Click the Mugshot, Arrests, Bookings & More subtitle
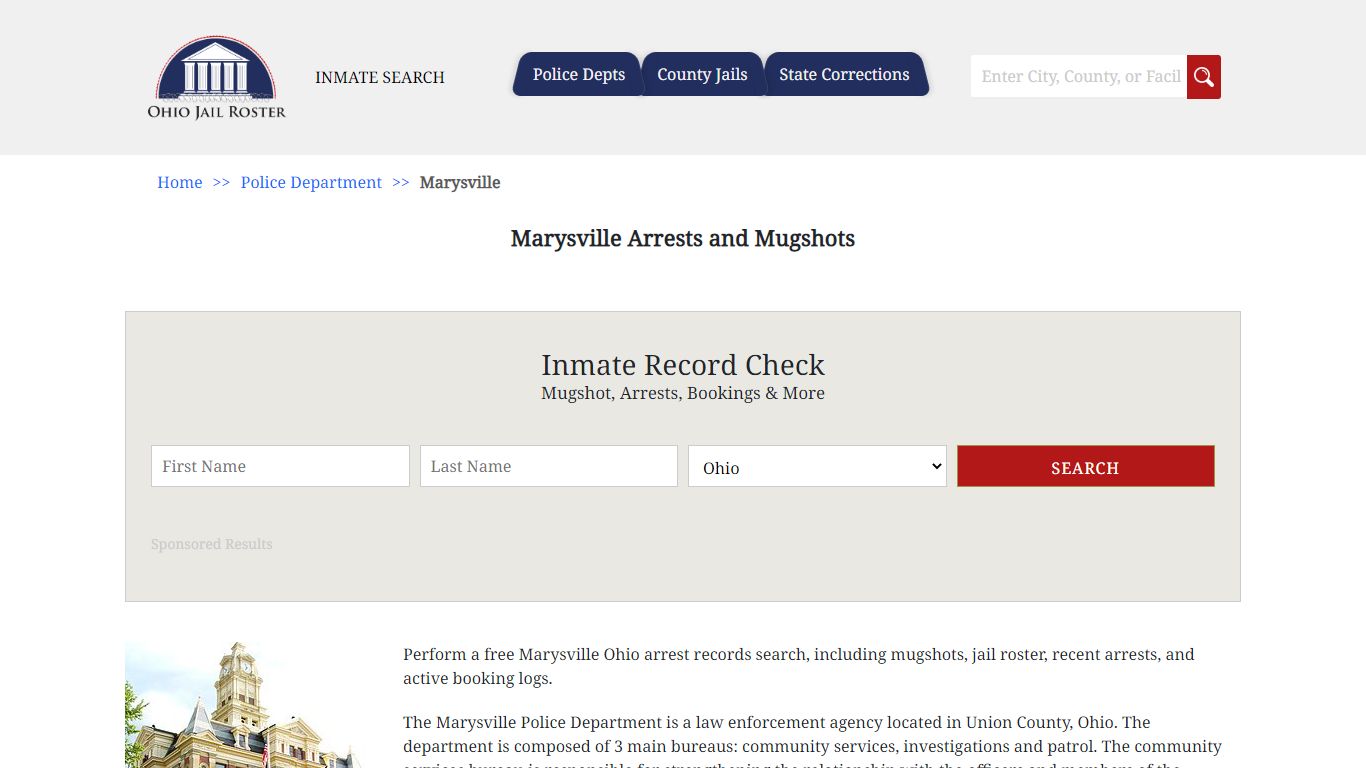 (x=683, y=393)
